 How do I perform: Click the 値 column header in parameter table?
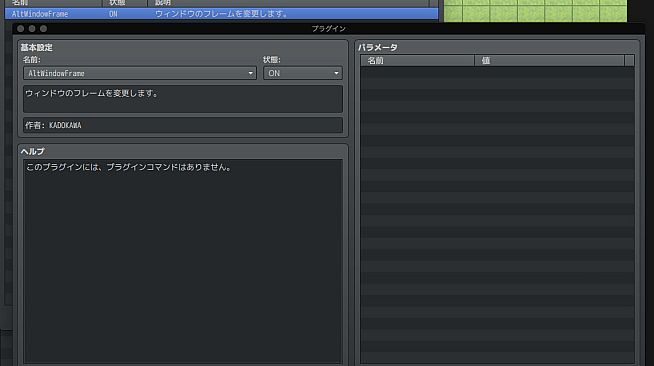[x=549, y=60]
